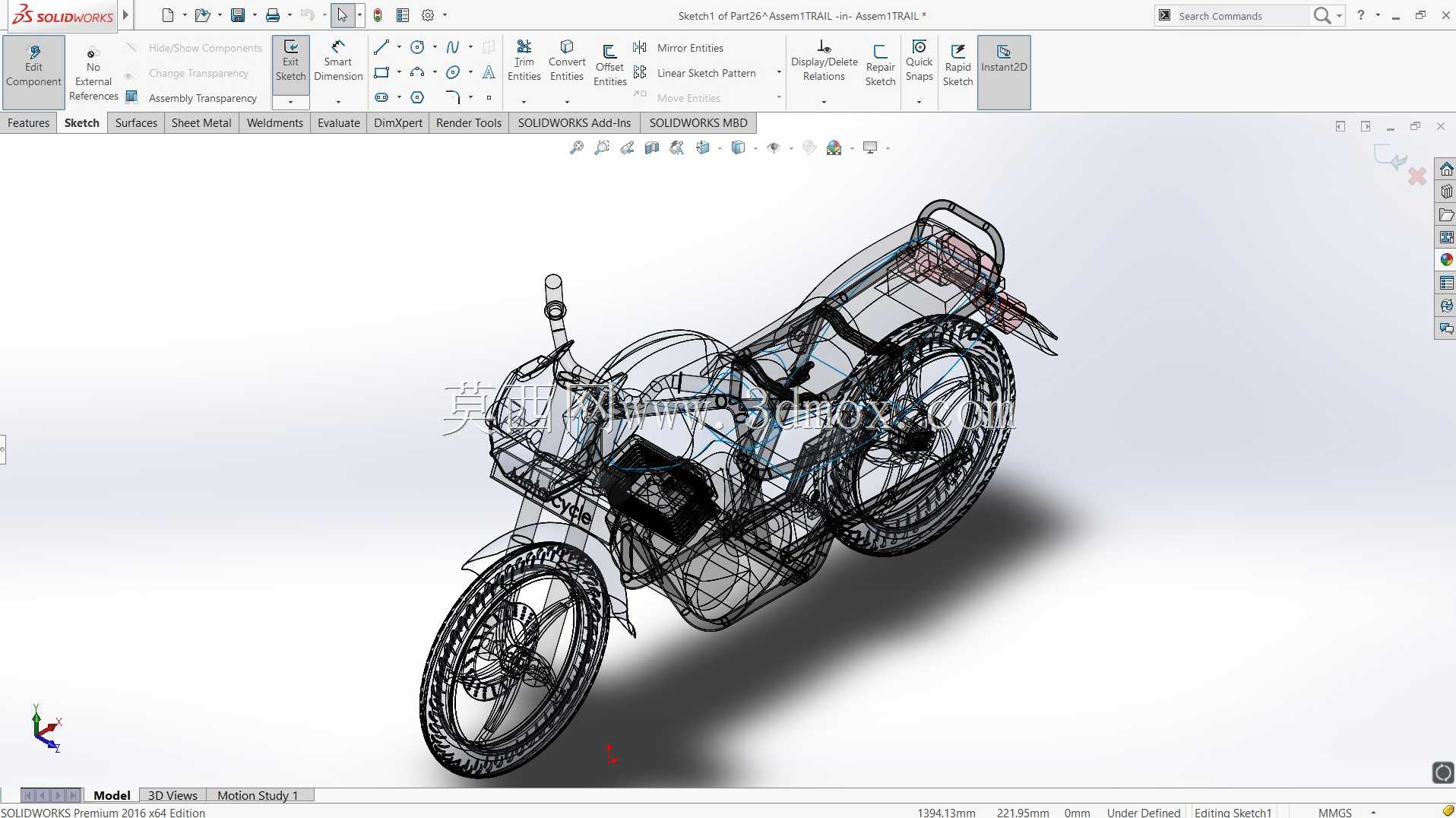Click the red cancel sketch X

[1417, 176]
